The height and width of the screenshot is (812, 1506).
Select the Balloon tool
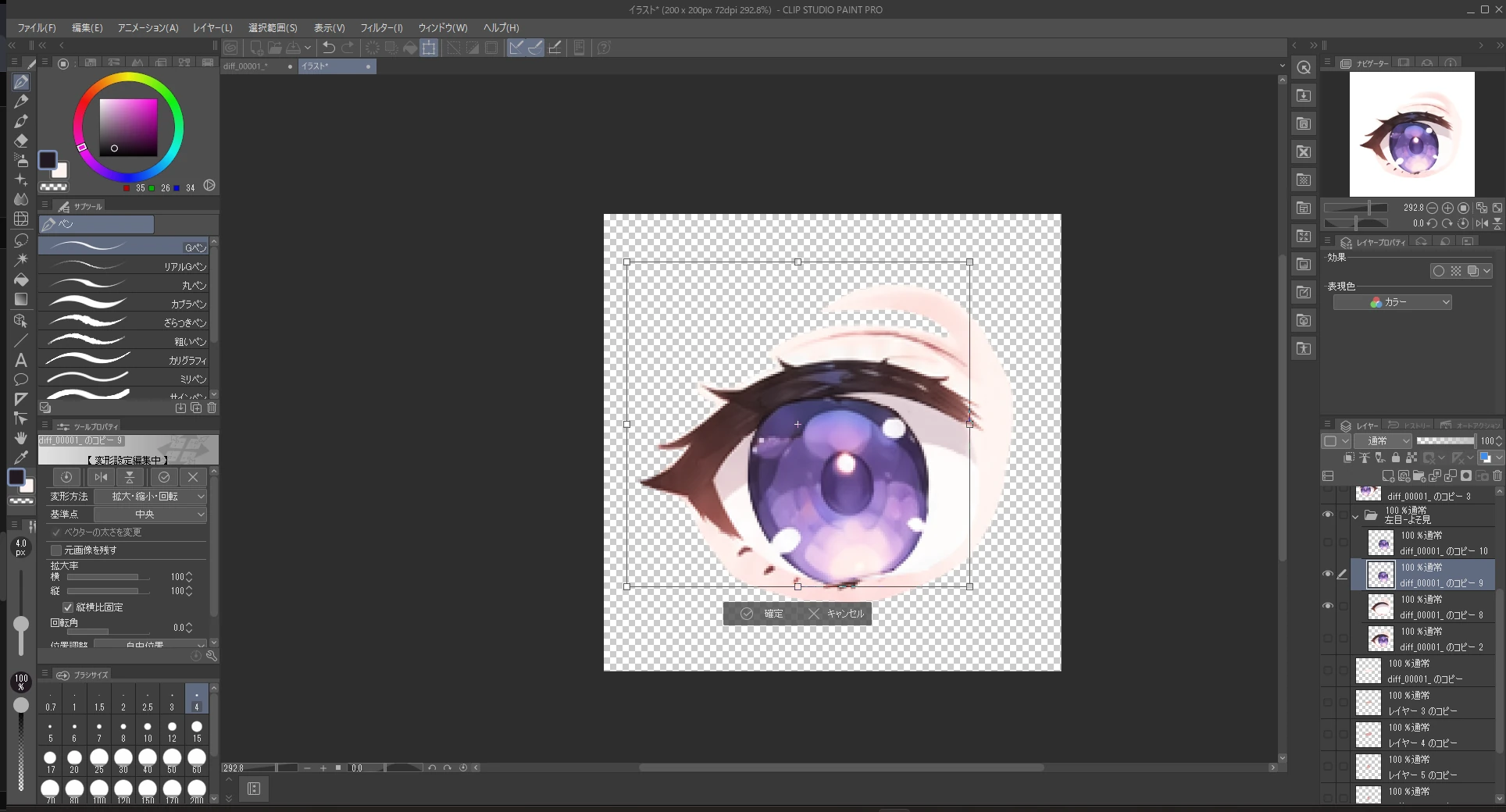(21, 379)
